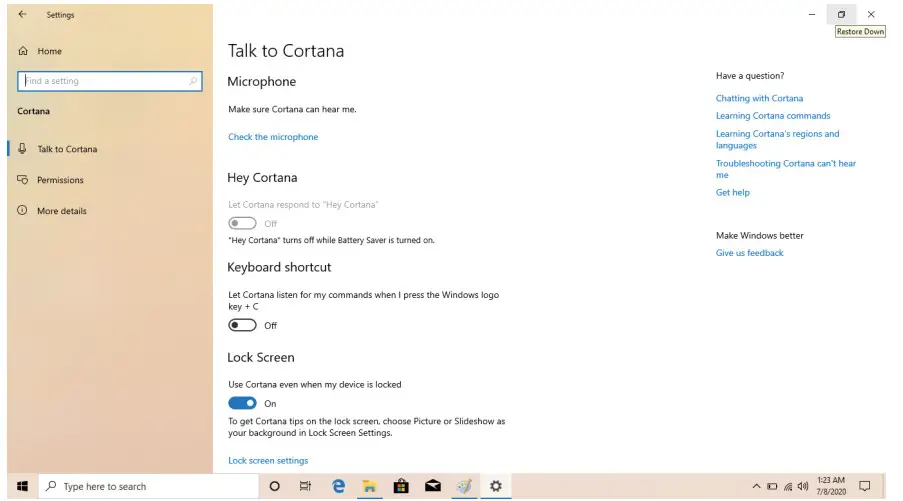The width and height of the screenshot is (903, 501).
Task: Close the Settings window
Action: [x=871, y=14]
